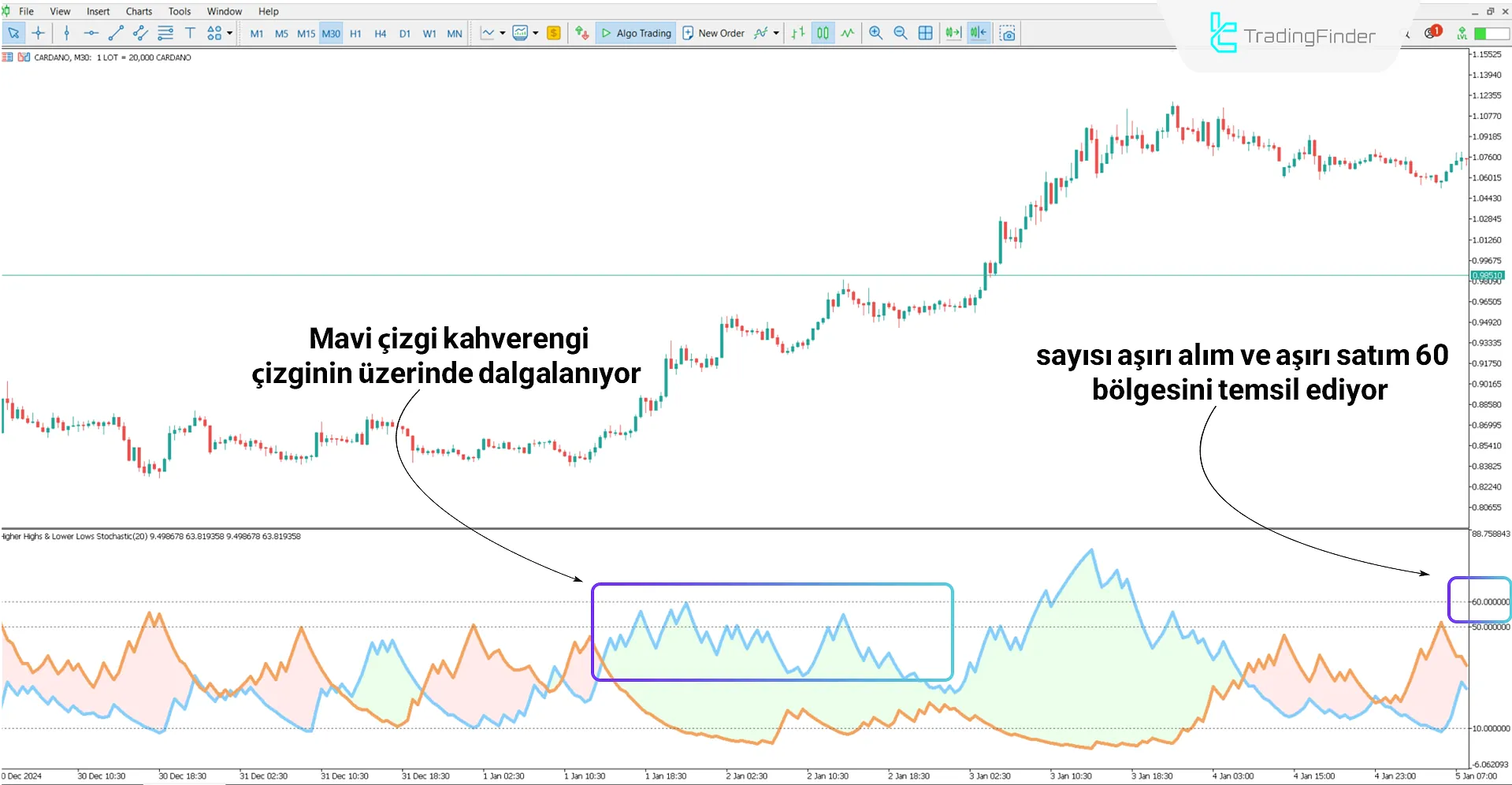
Task: Open the objects shapes dropdown arrow
Action: [x=230, y=32]
